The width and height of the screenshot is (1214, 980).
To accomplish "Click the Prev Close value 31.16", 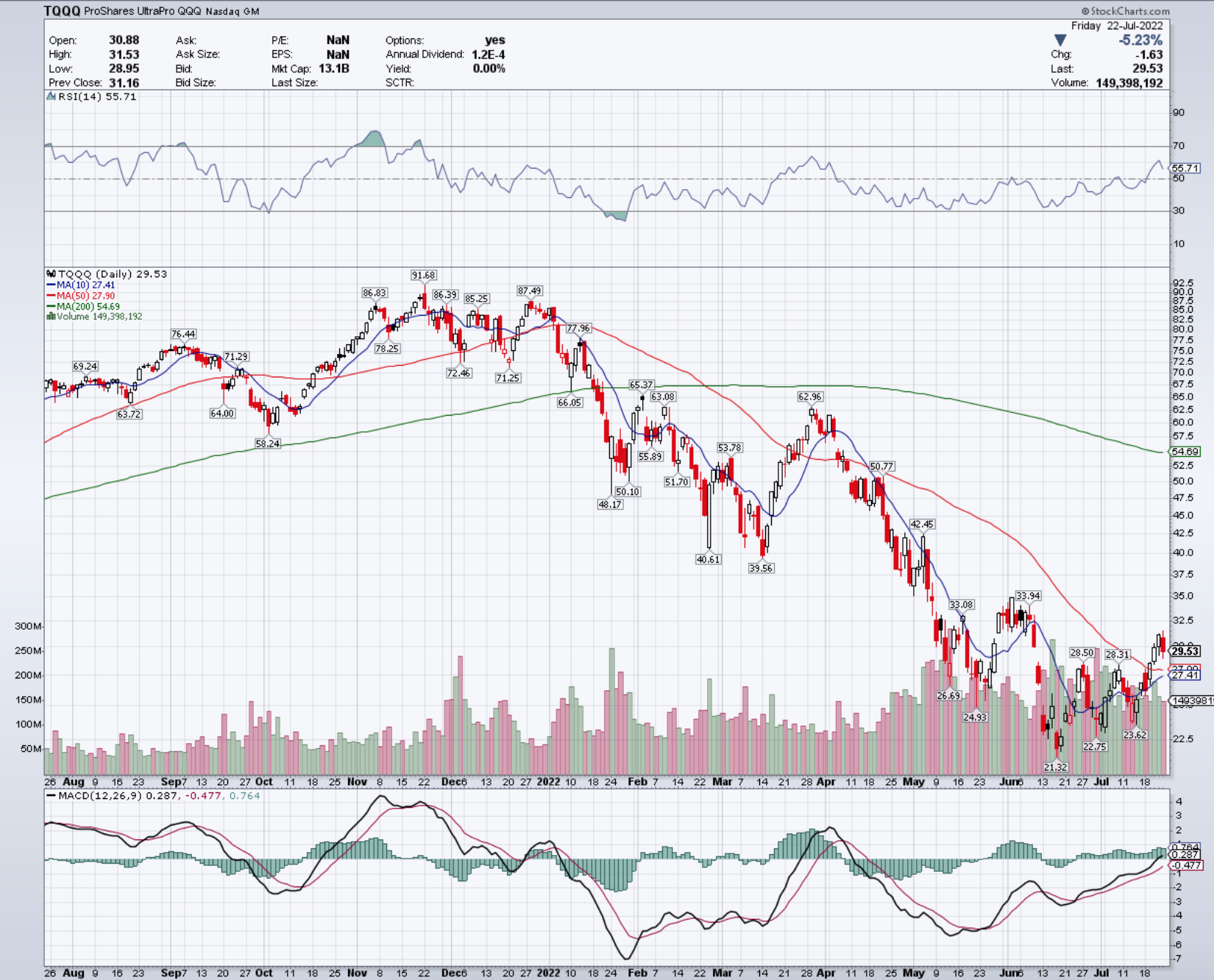I will coord(124,83).
